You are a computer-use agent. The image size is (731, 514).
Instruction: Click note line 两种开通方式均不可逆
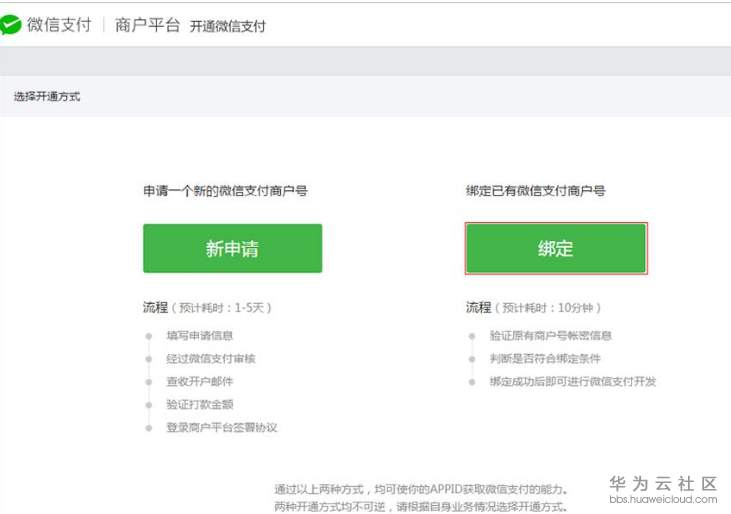421,507
